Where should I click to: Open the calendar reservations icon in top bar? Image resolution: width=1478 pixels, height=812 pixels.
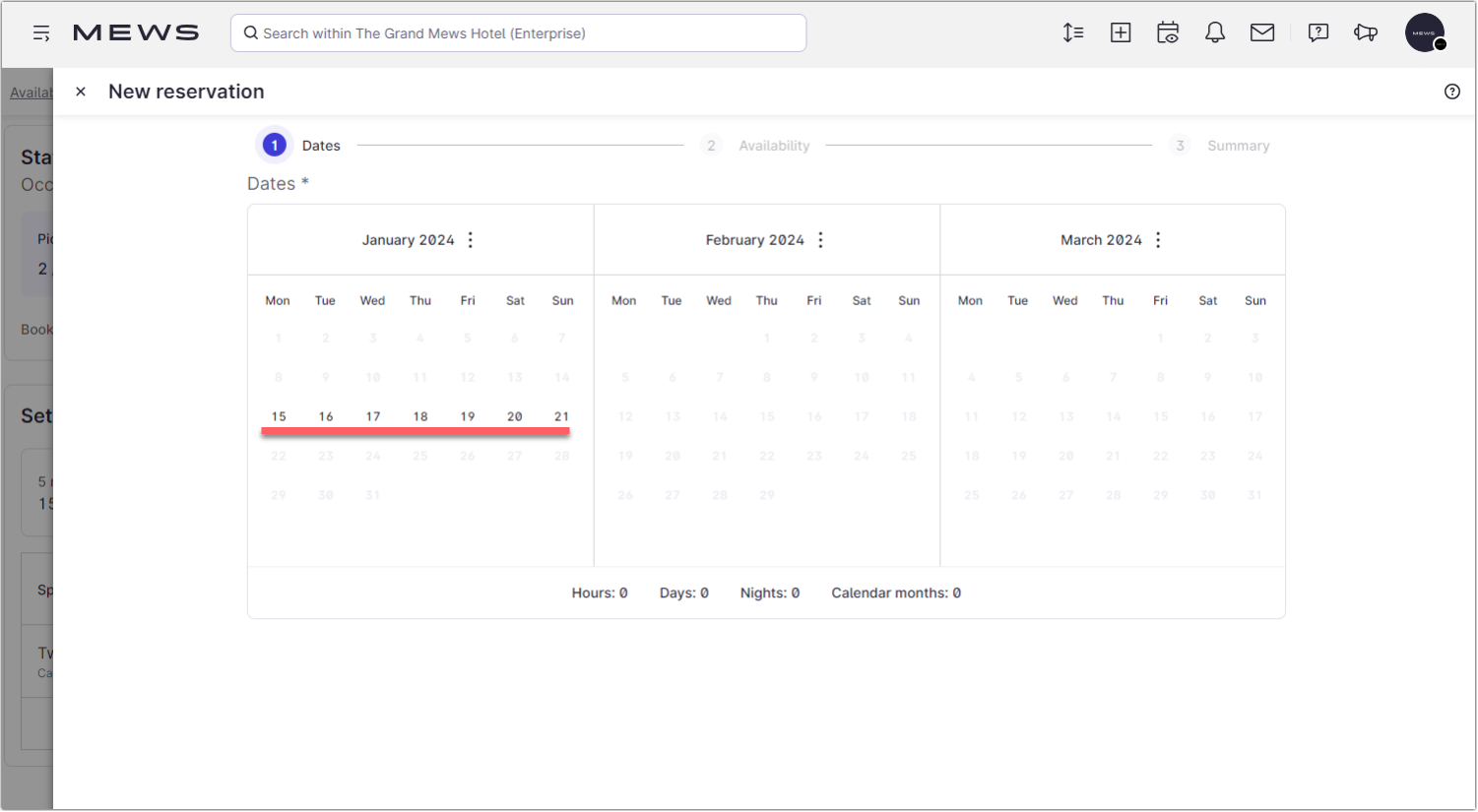pyautogui.click(x=1168, y=33)
